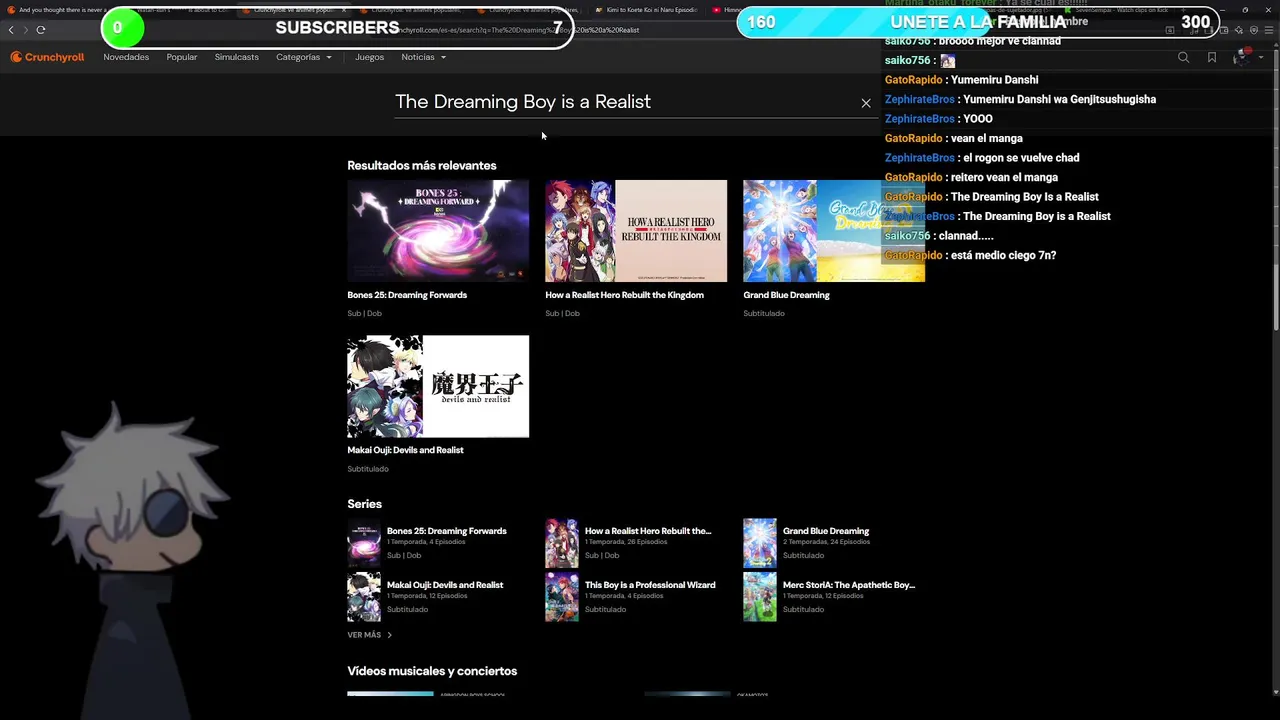This screenshot has height=720, width=1280.
Task: Reload the page with the refresh icon
Action: coord(41,30)
